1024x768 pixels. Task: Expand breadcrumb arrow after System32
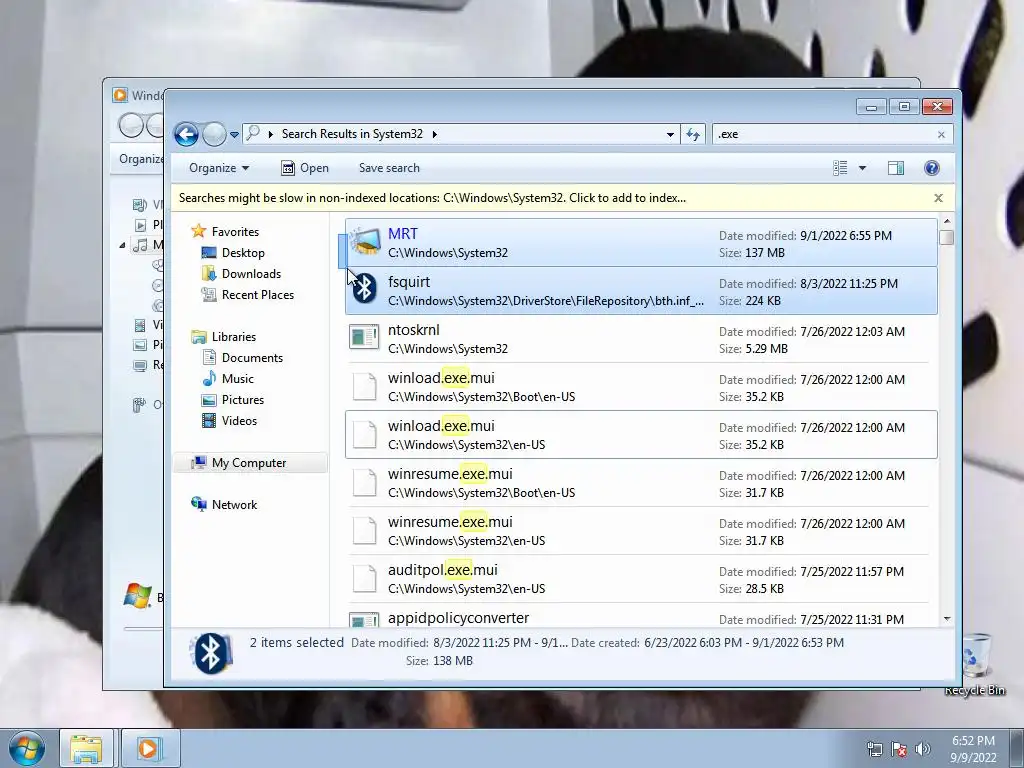click(434, 134)
